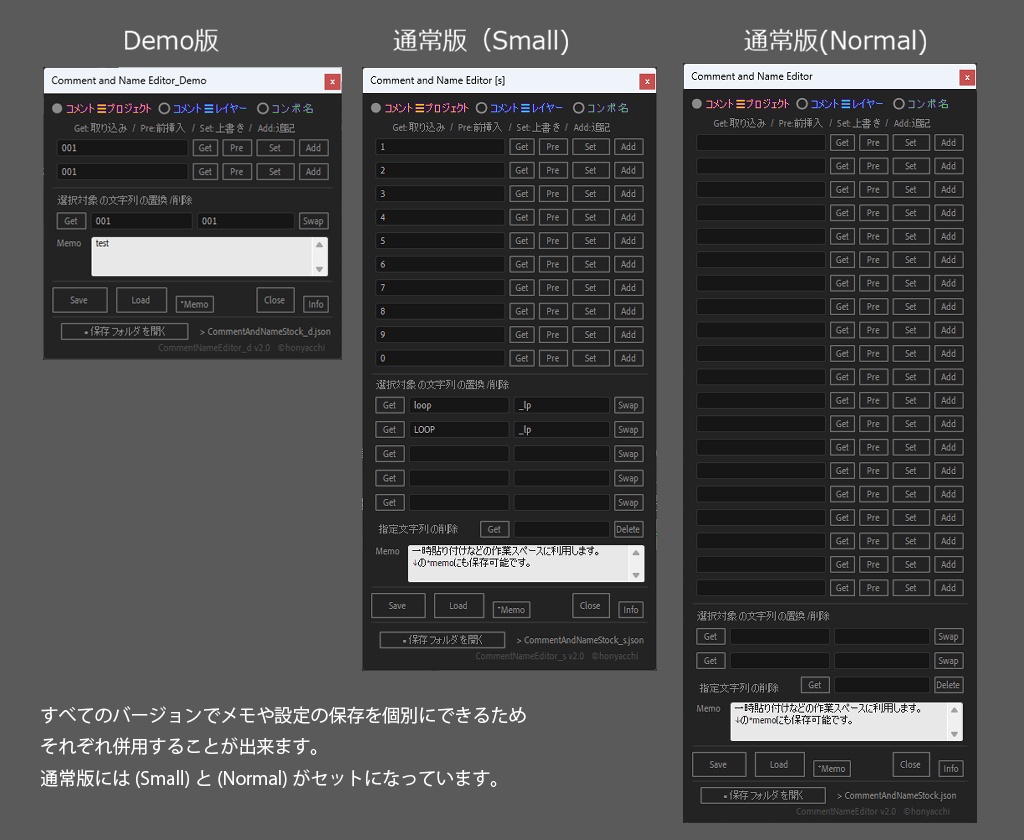Click Get on first row of Normal editor

click(842, 143)
